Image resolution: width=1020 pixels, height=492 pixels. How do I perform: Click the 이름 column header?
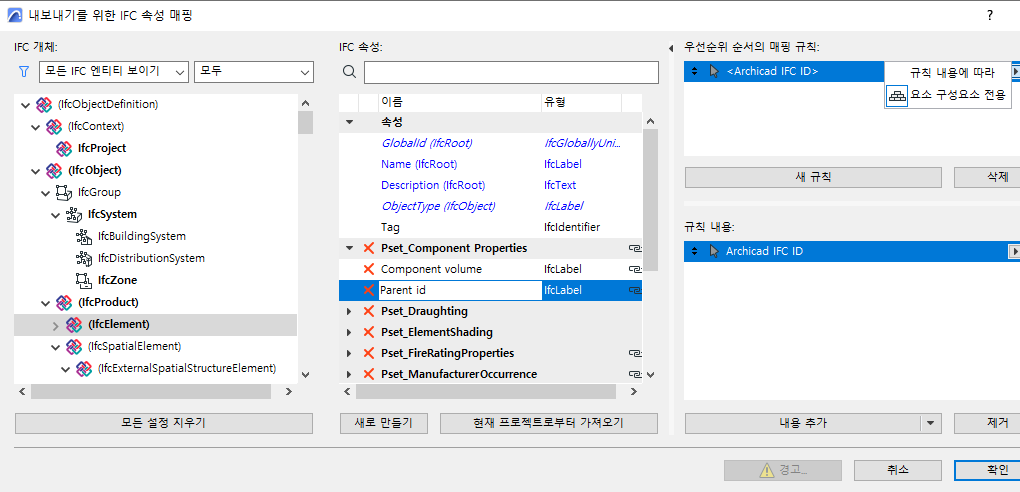[459, 102]
